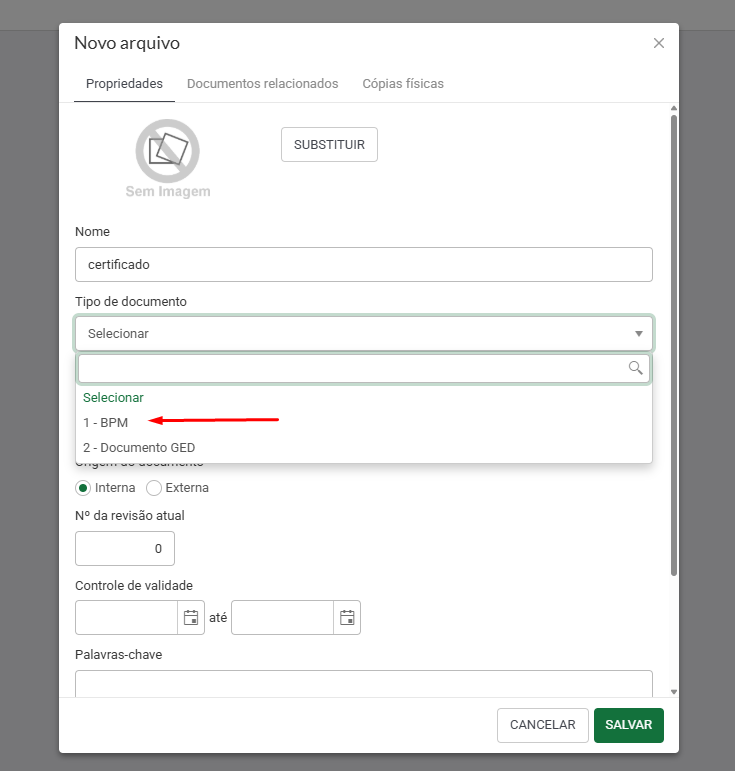The height and width of the screenshot is (771, 735).
Task: Click the dialog vertical scrollbar thumb
Action: pyautogui.click(x=674, y=345)
